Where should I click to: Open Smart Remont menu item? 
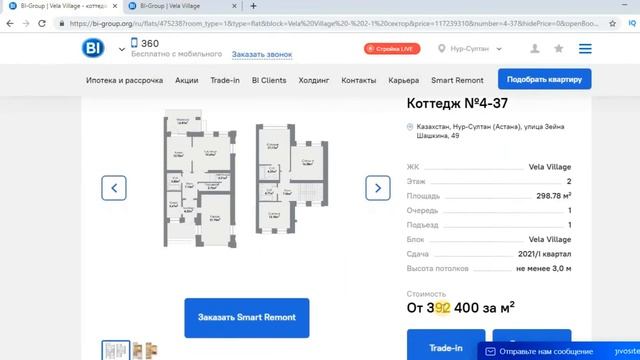pyautogui.click(x=457, y=80)
